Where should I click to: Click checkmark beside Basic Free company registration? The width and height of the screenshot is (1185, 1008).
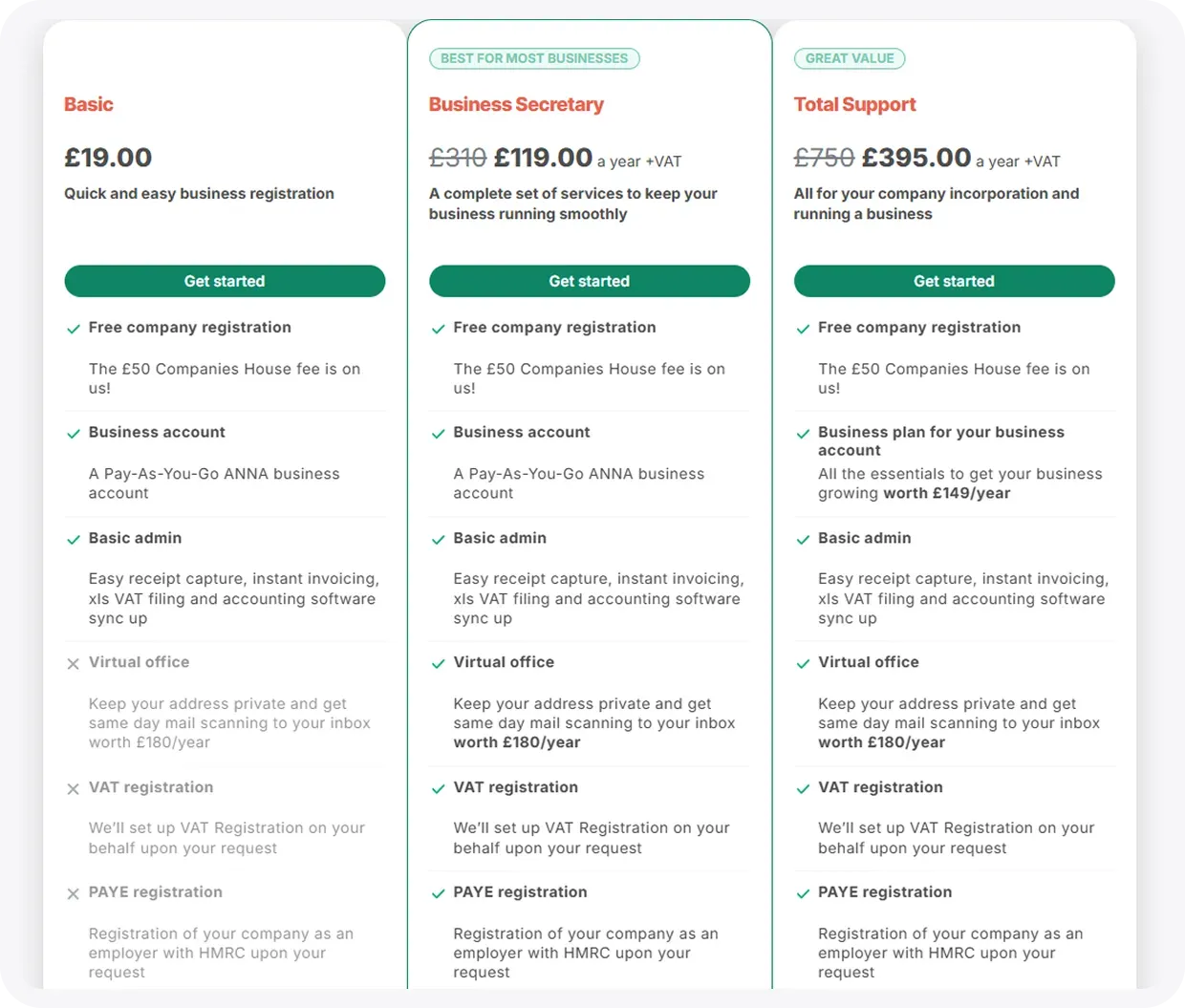[x=73, y=329]
